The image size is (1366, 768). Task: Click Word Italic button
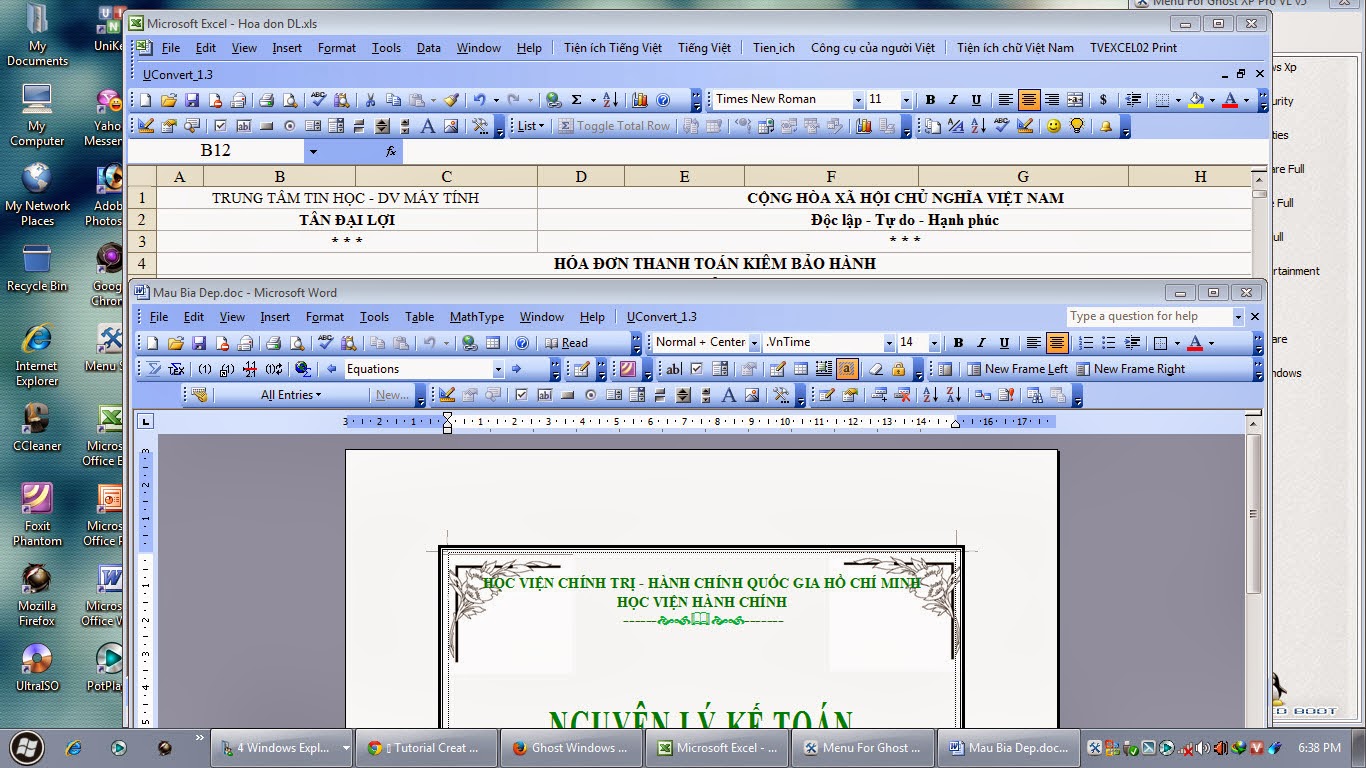tap(981, 343)
